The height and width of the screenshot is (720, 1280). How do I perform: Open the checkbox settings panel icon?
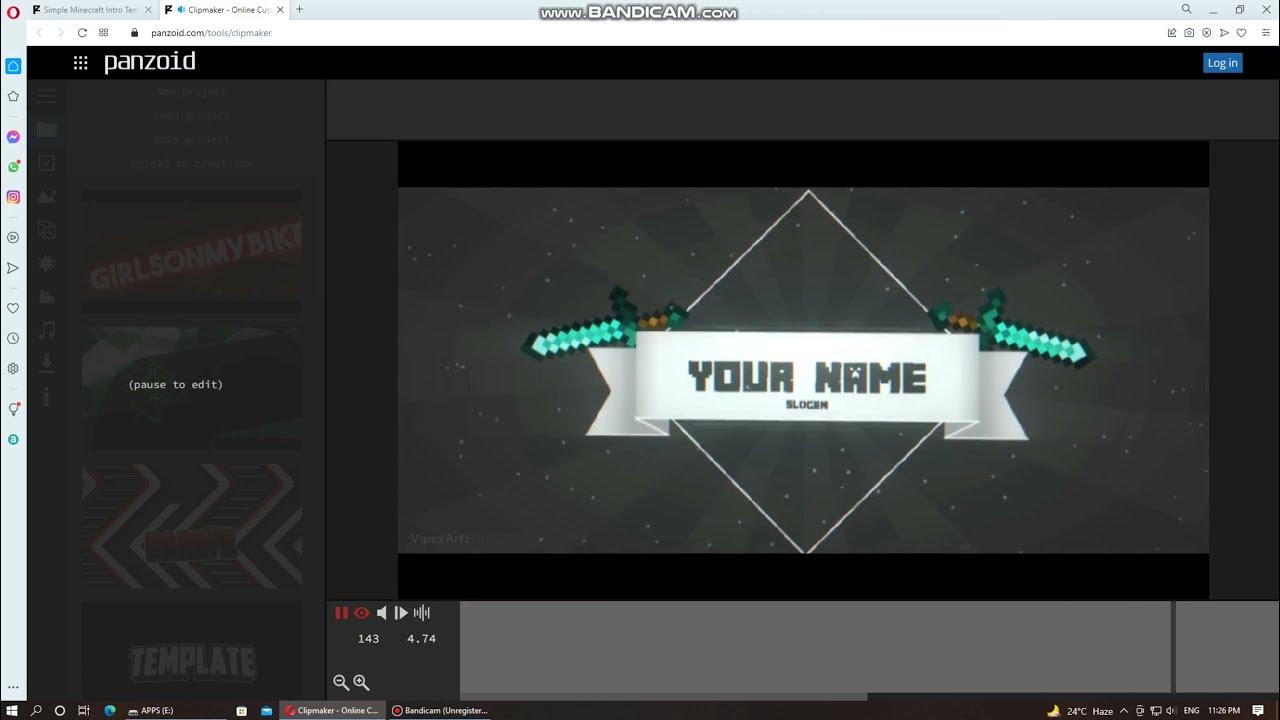tap(46, 163)
